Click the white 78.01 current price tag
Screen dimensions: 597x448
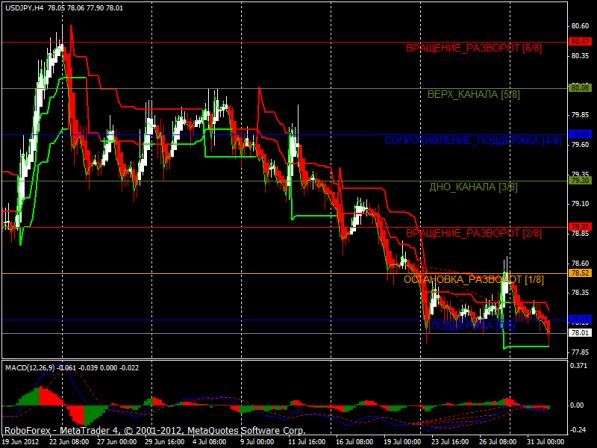[580, 333]
